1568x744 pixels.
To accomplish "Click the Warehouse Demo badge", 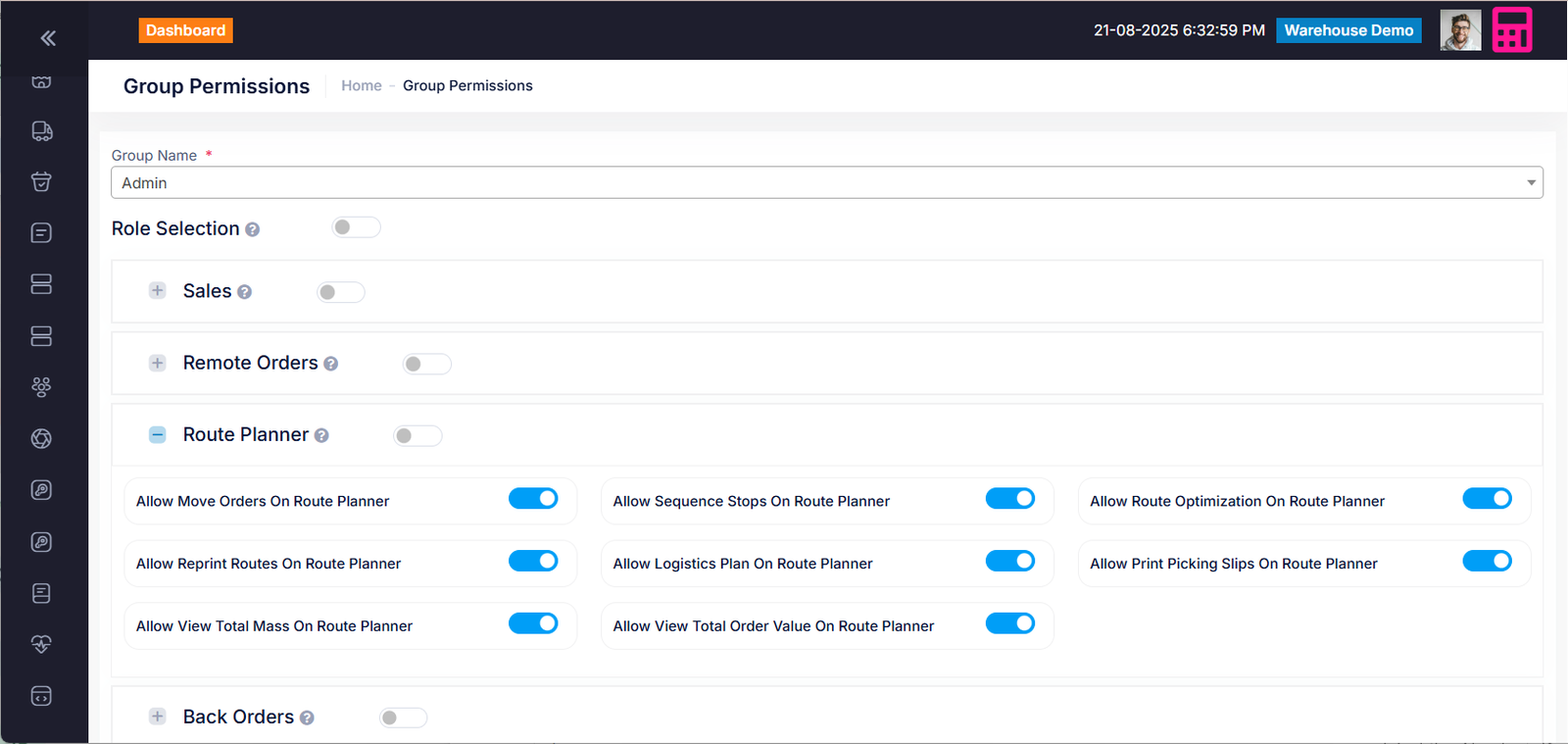I will 1347,30.
